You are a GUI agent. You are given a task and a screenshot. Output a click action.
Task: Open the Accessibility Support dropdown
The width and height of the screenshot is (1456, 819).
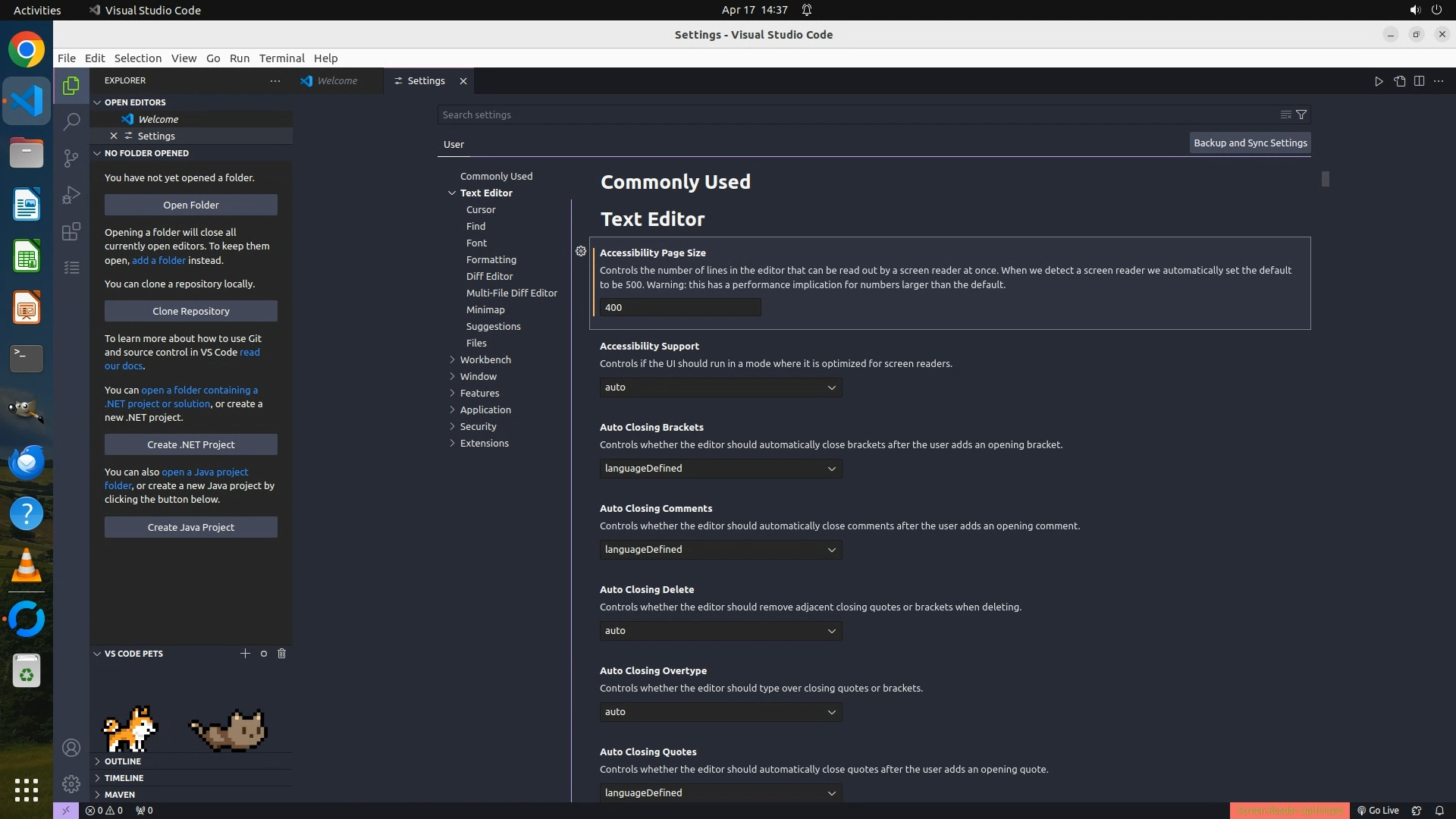pyautogui.click(x=720, y=388)
